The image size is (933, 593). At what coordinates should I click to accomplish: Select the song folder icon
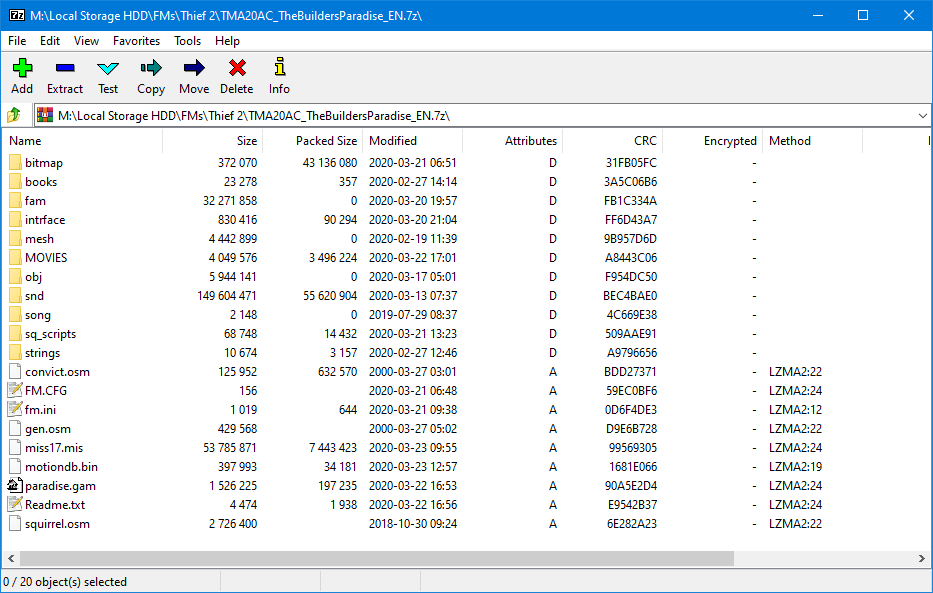click(x=15, y=315)
